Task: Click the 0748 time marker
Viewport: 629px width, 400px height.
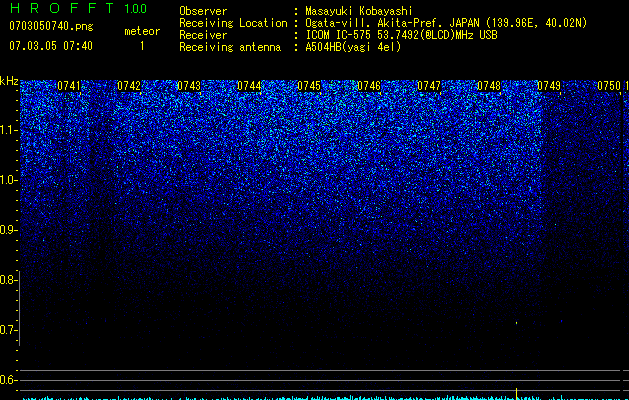Action: (x=489, y=86)
